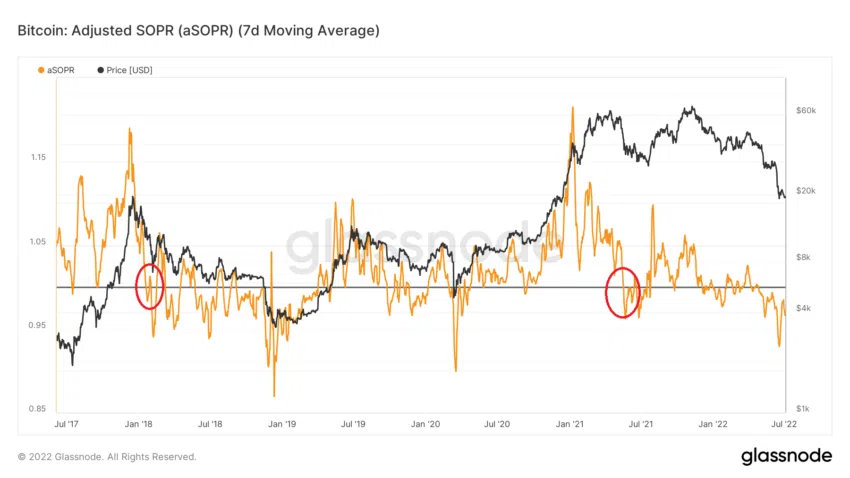This screenshot has height=478, width=850.
Task: Click the Glassnode copyright notice
Action: pos(107,457)
